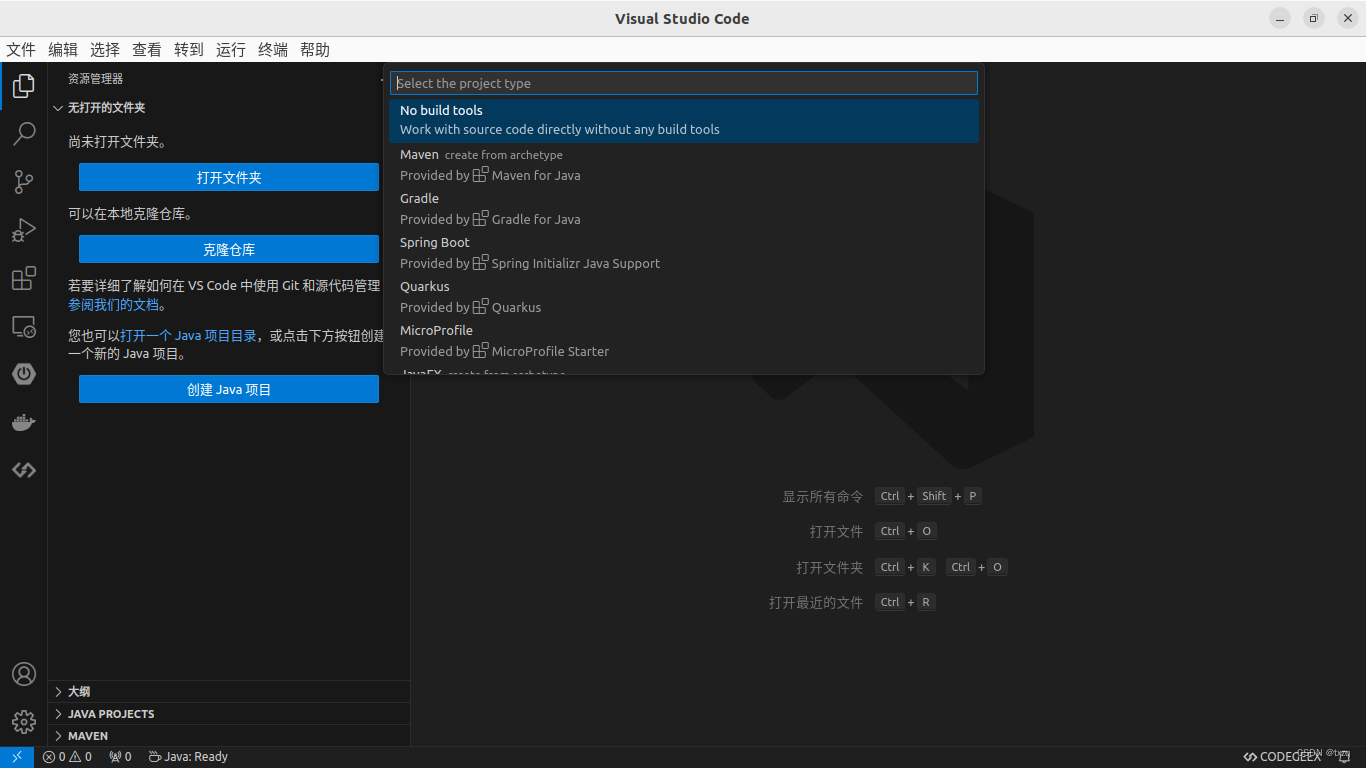Image resolution: width=1366 pixels, height=768 pixels.
Task: Click the CODEGEEX status bar item
Action: click(1282, 757)
